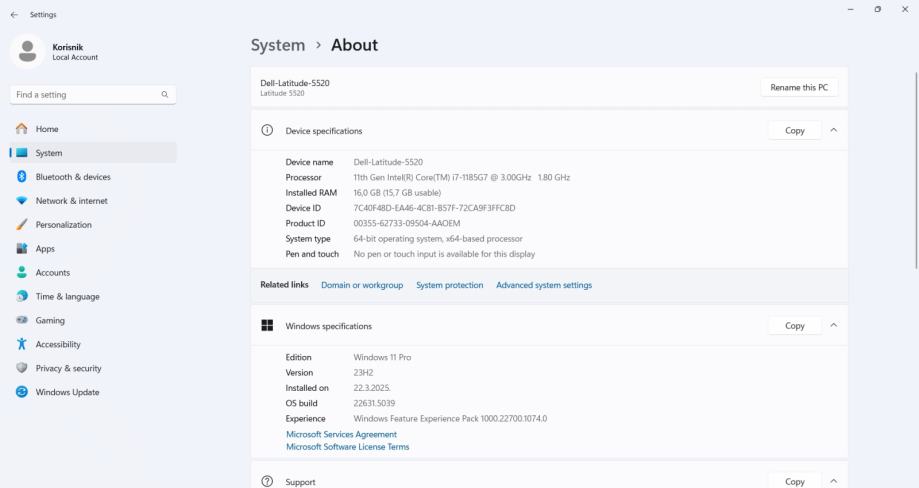Copy the Device specifications
The width and height of the screenshot is (919, 488).
pyautogui.click(x=794, y=131)
